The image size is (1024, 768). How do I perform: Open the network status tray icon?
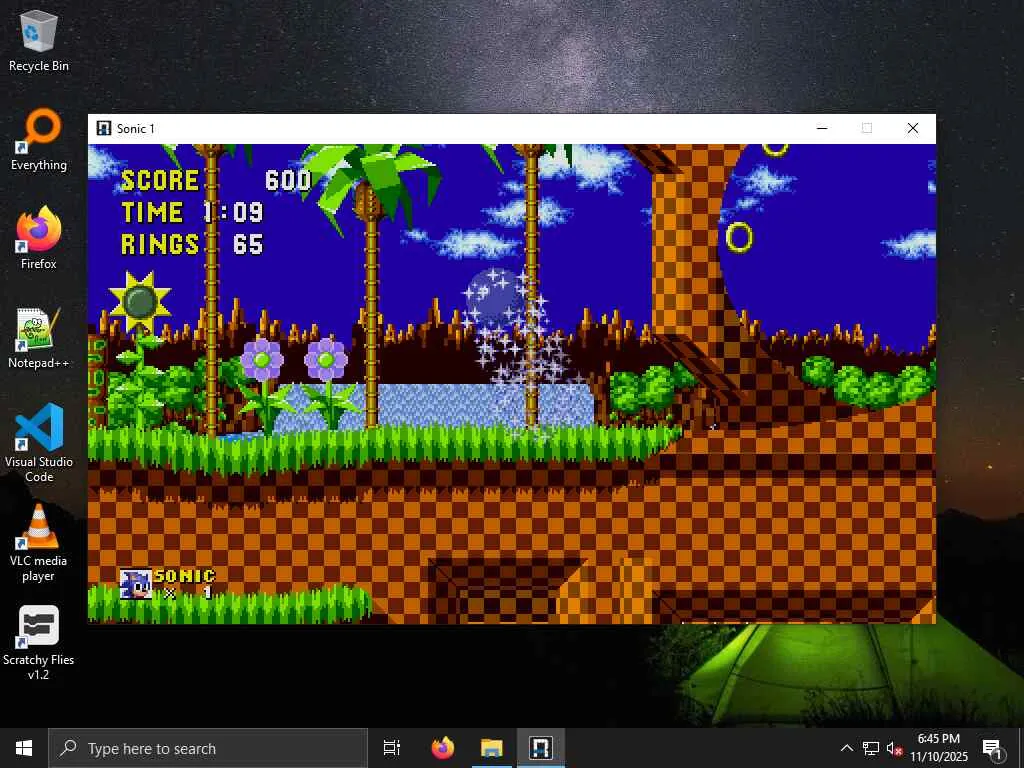[871, 748]
